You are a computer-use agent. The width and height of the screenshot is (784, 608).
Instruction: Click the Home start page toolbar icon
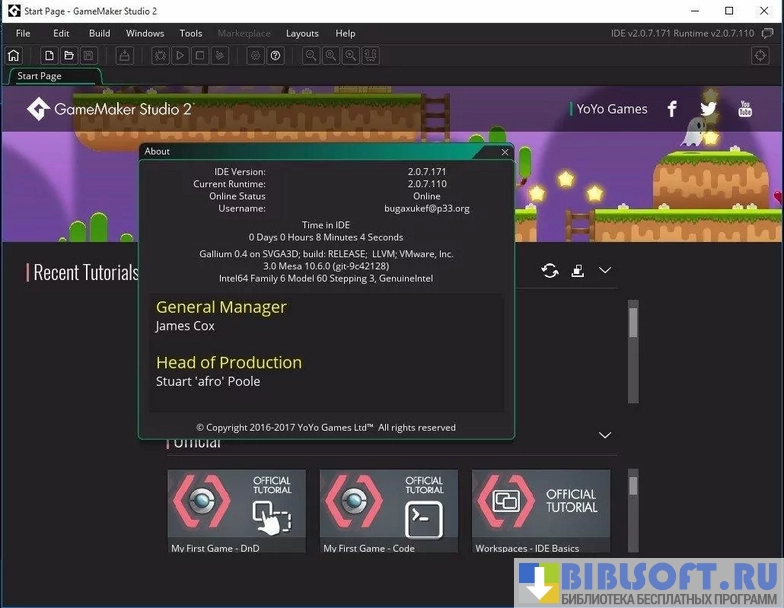(x=14, y=56)
